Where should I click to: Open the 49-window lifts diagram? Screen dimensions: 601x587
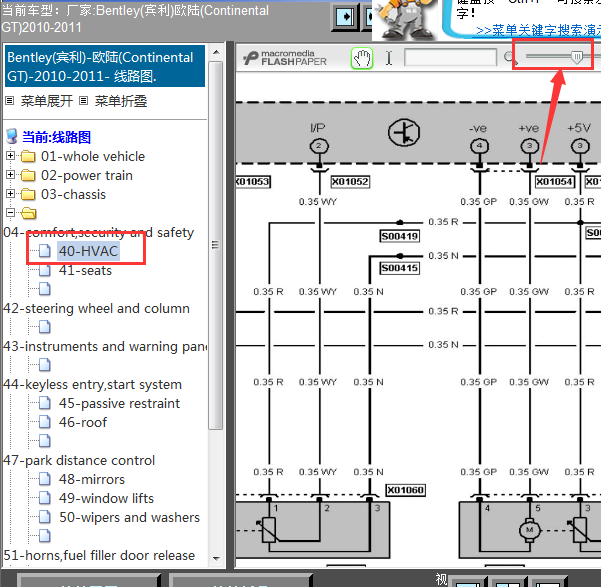[106, 498]
